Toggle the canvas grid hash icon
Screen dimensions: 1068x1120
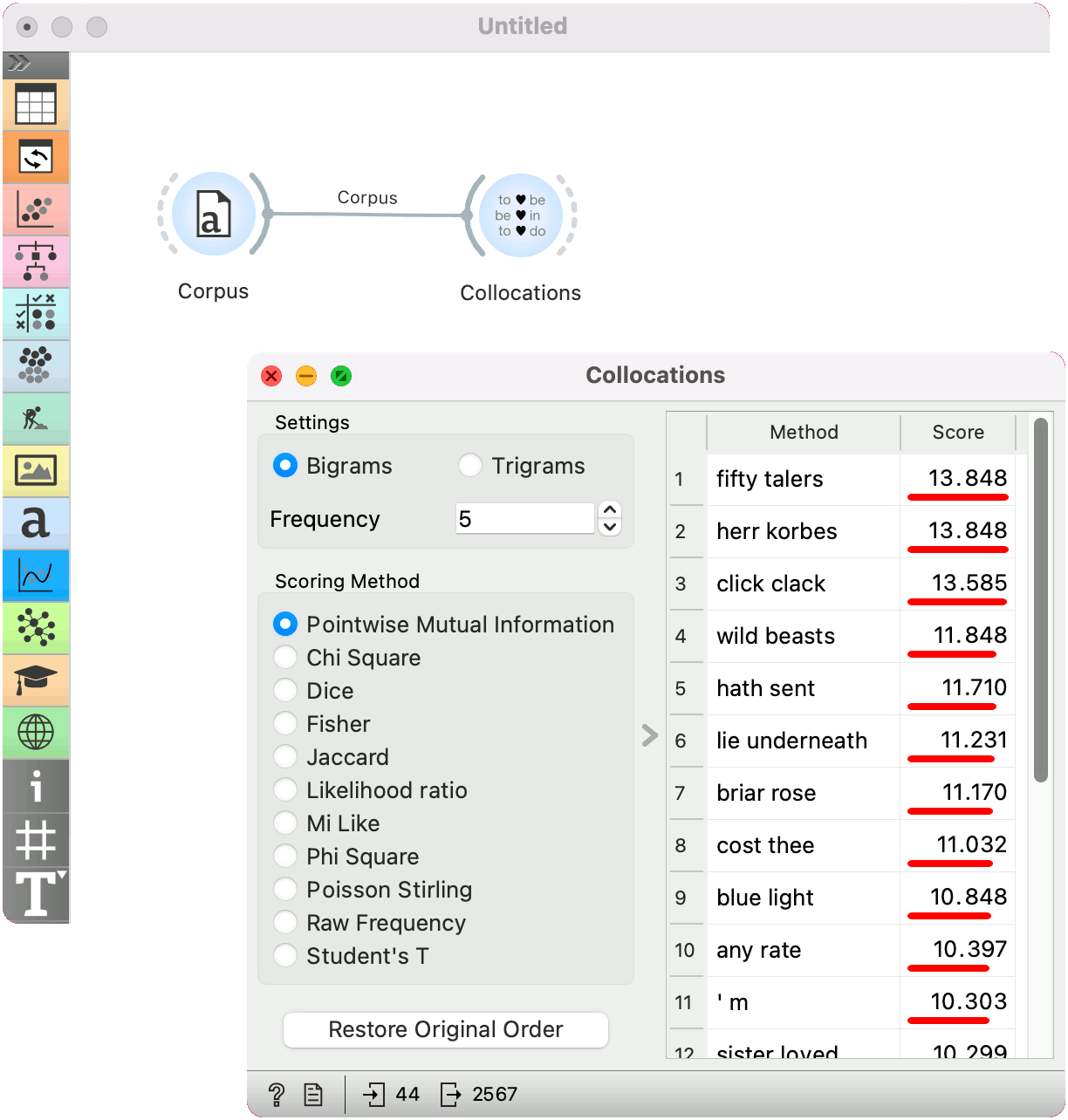click(36, 841)
